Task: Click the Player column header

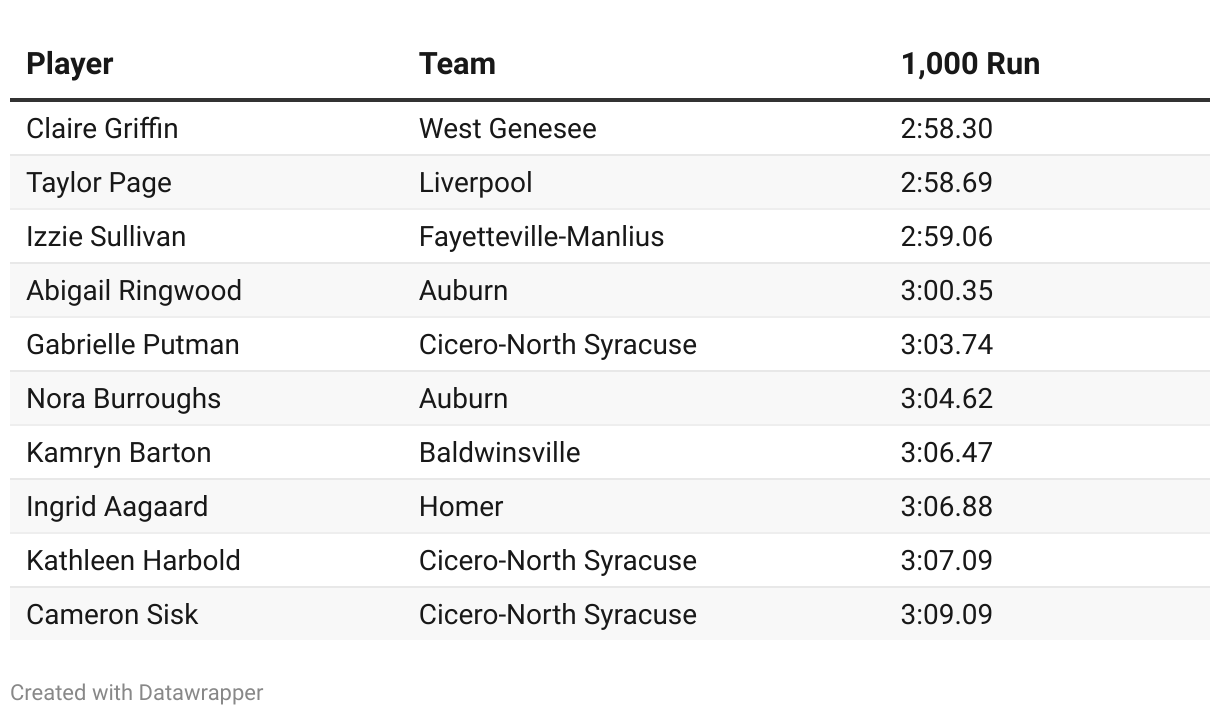Action: [x=70, y=64]
